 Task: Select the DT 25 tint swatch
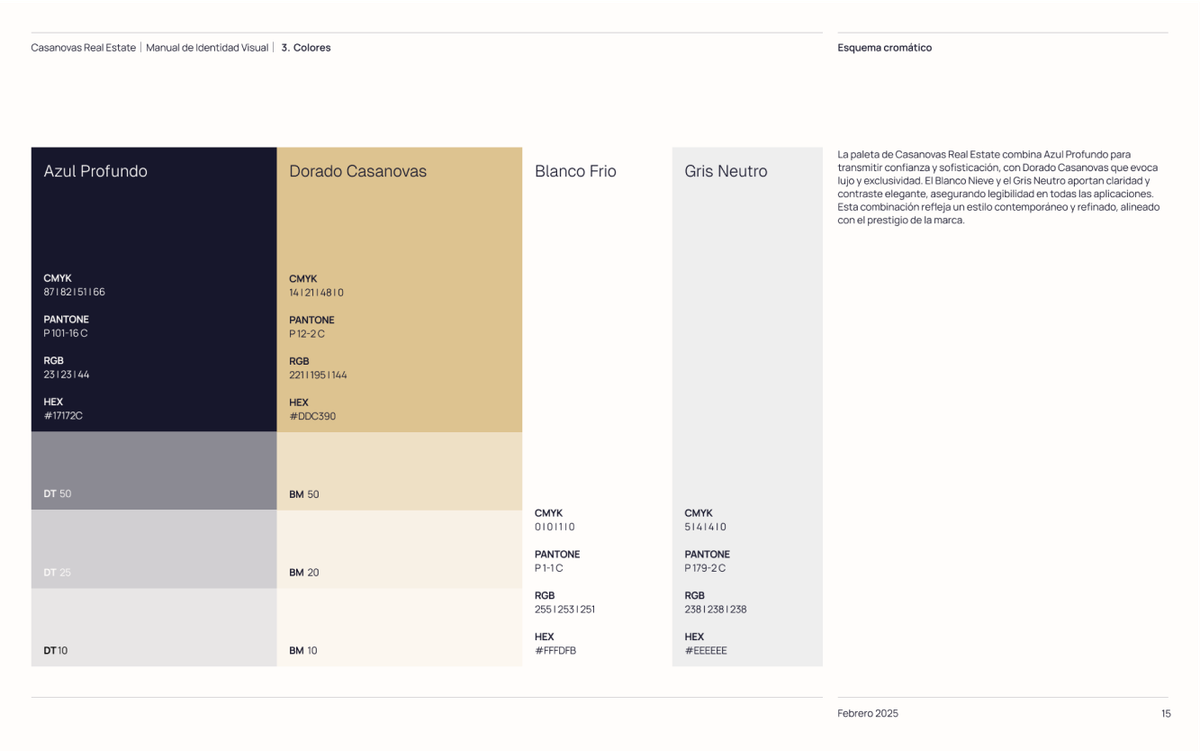click(x=154, y=549)
